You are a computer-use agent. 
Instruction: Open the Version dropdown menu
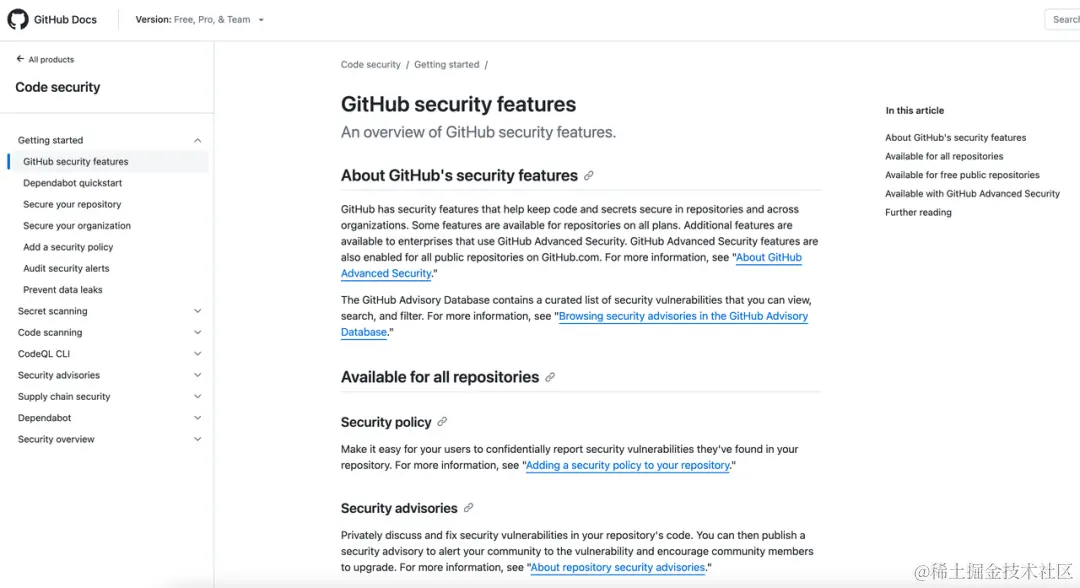pos(200,19)
